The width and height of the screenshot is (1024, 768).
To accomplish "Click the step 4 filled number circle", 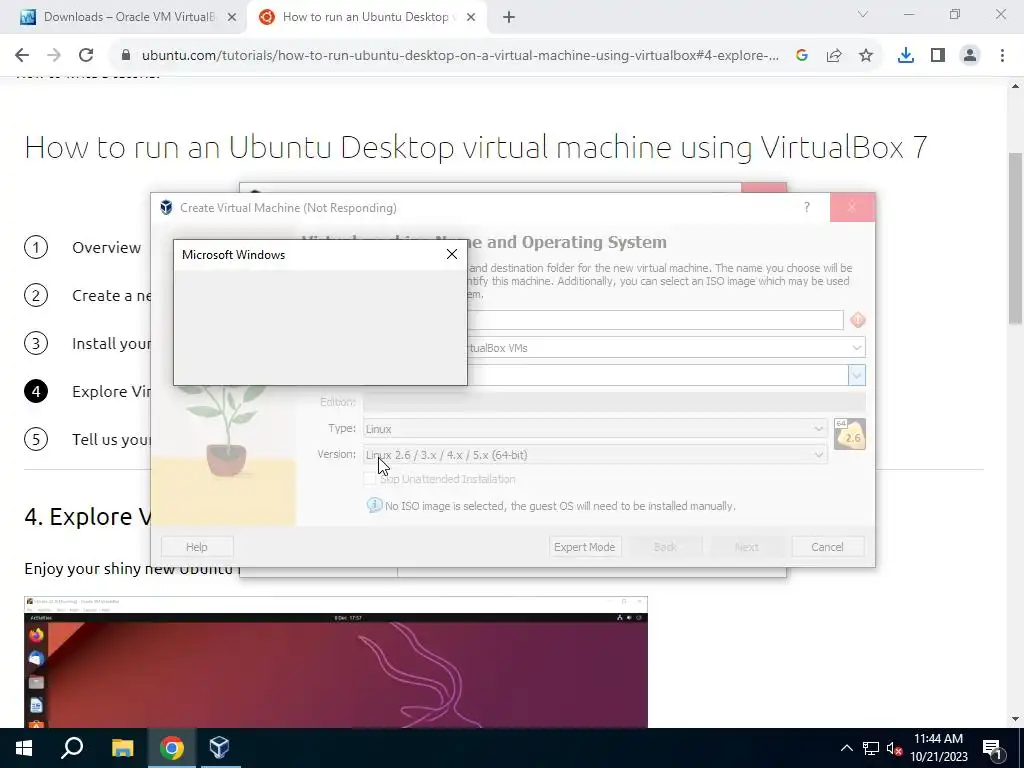I will click(x=36, y=391).
